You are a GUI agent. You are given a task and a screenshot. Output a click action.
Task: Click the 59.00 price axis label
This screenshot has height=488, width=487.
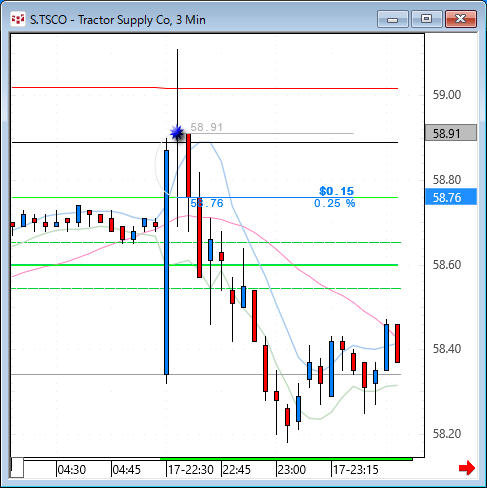tap(447, 95)
